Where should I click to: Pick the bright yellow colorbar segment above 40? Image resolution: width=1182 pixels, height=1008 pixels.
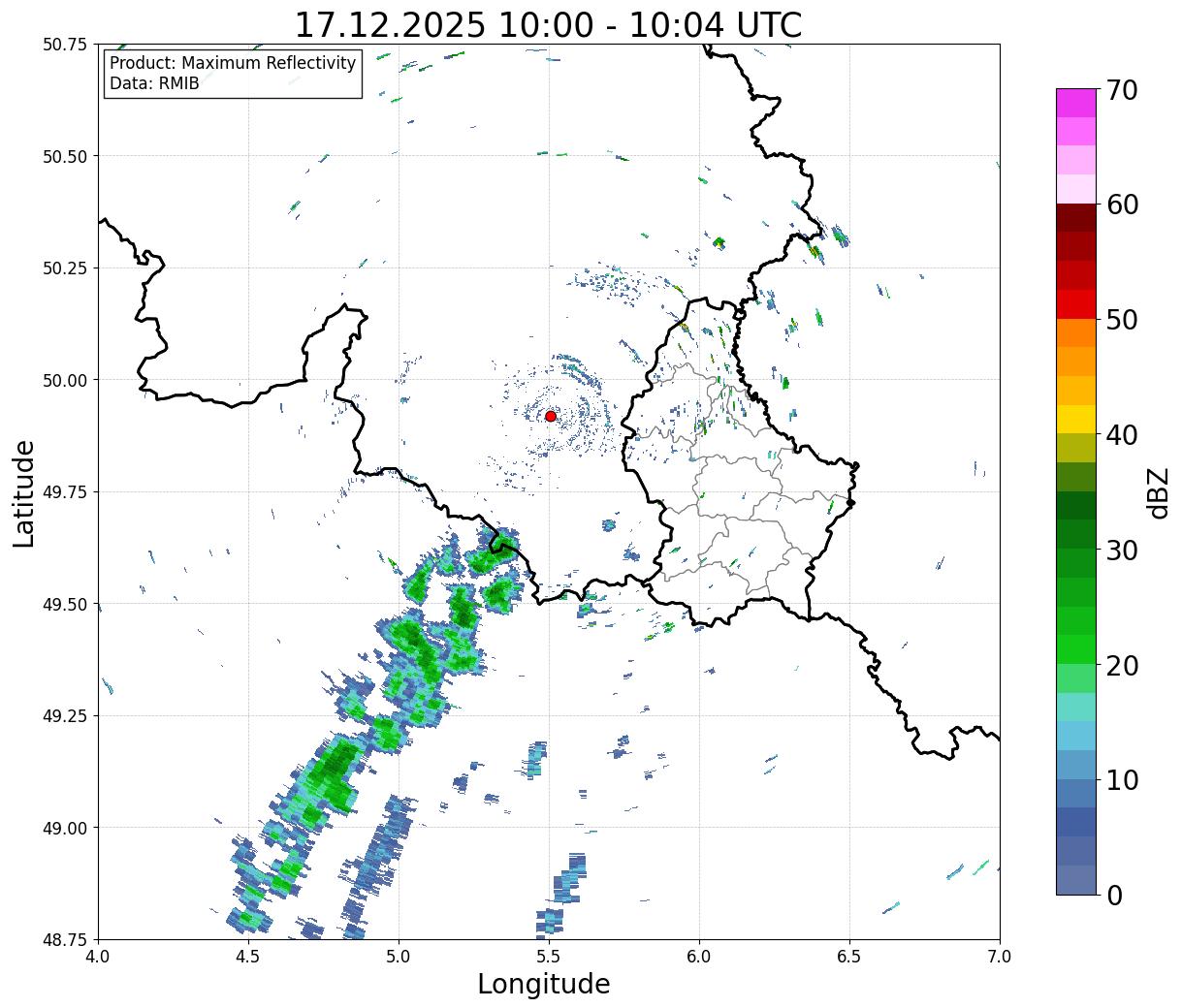click(1076, 419)
